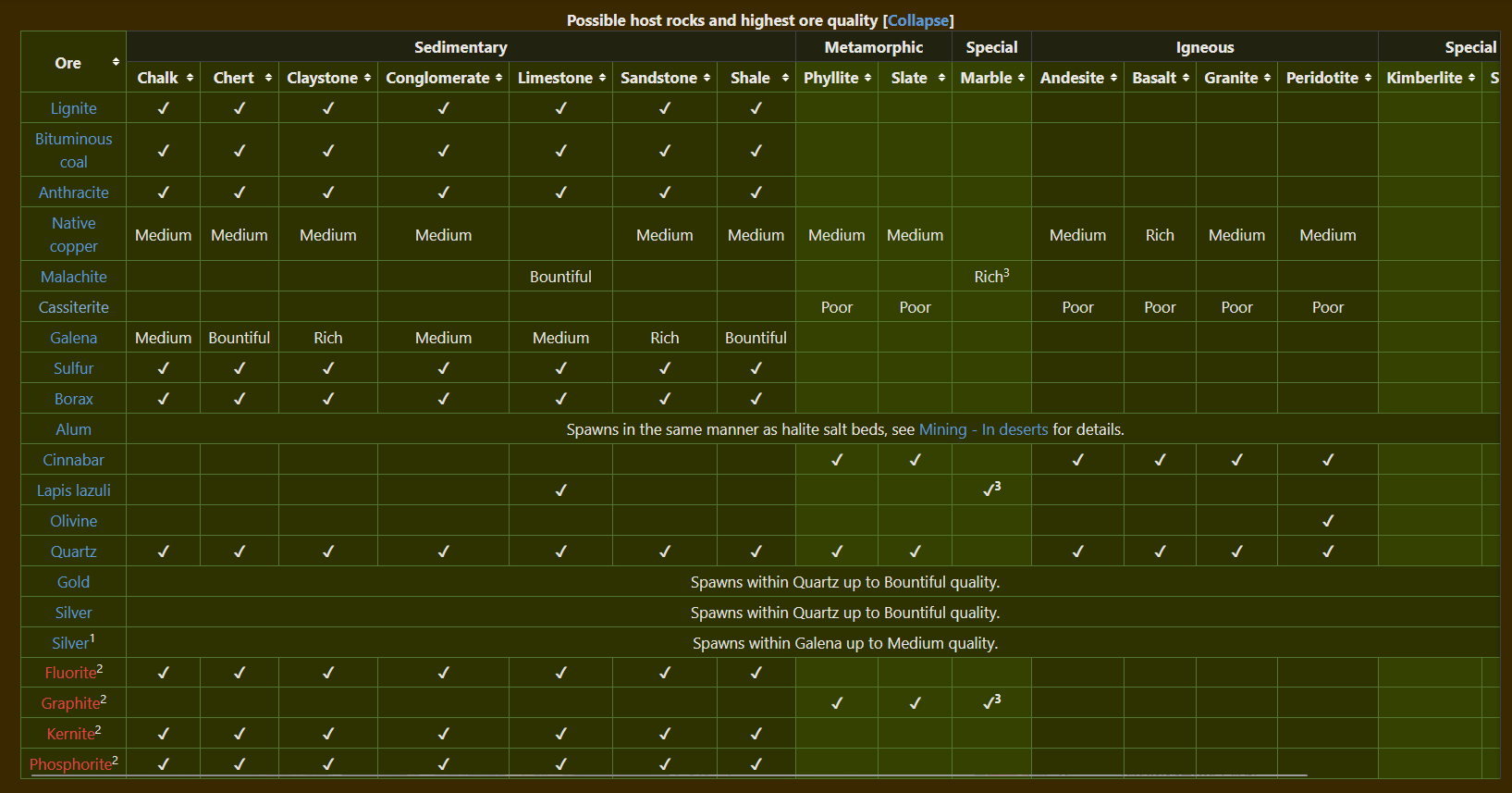This screenshot has height=793, width=1512.
Task: Sort by Peridotite column arrow icon
Action: 1368,78
